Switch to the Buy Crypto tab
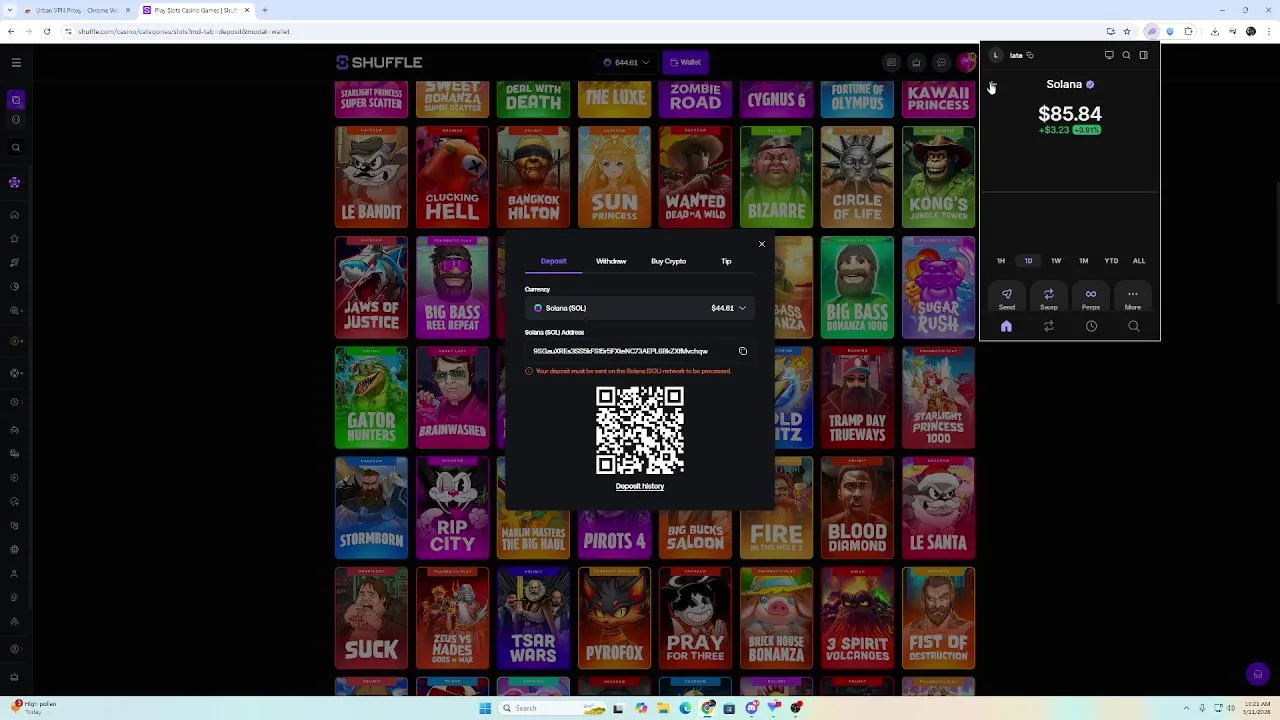This screenshot has width=1280, height=720. [x=668, y=261]
